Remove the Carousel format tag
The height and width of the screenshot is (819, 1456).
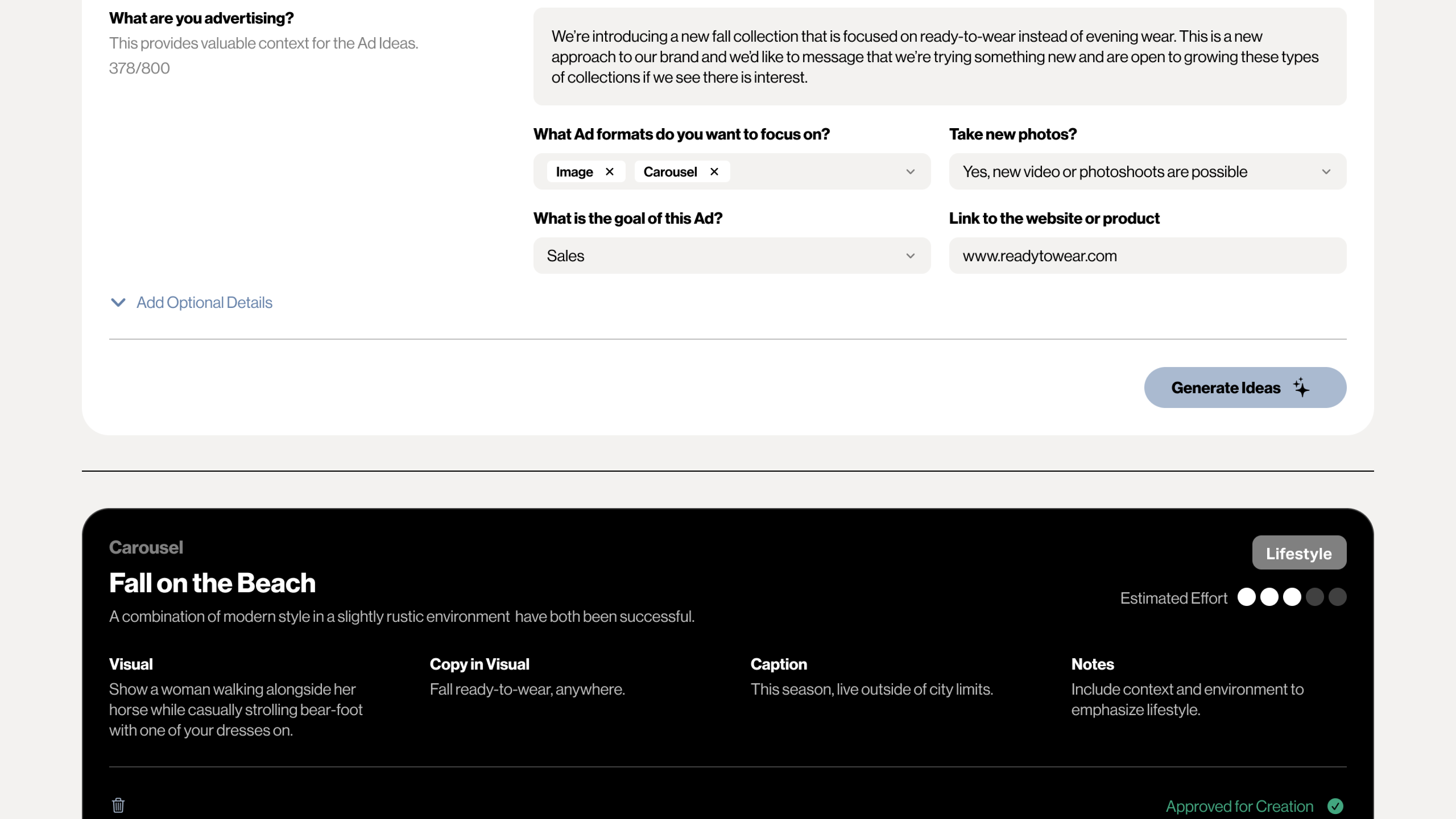pos(714,172)
